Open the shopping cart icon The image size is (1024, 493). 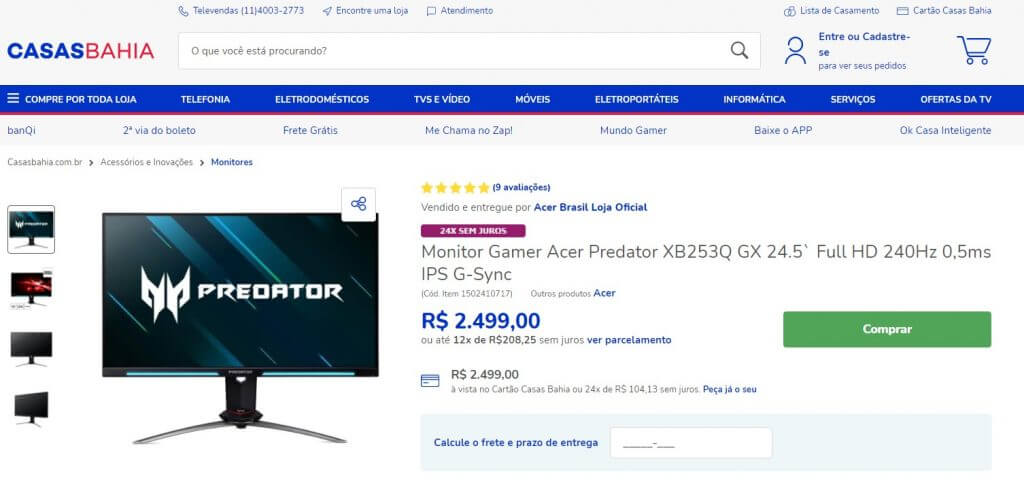pos(974,50)
